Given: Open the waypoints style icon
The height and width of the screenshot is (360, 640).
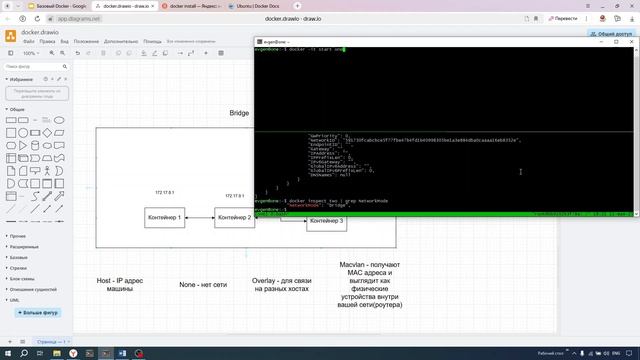Looking at the screenshot, I should 191,53.
